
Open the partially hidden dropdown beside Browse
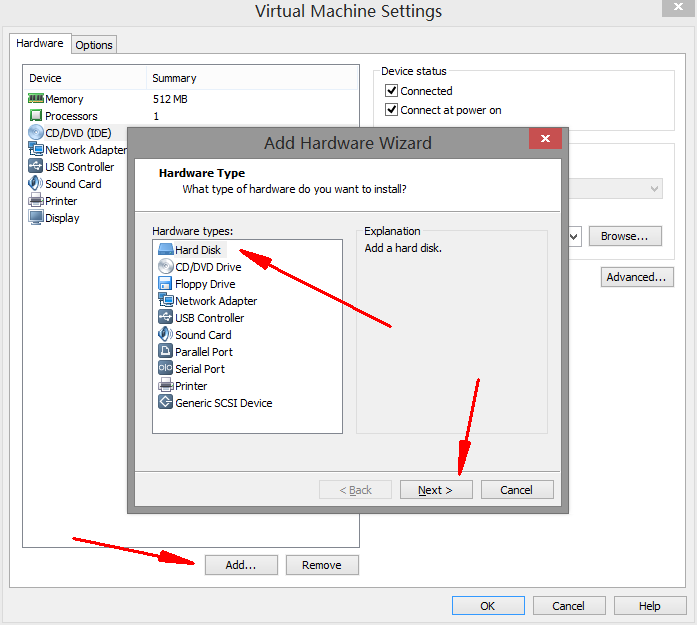pos(574,236)
